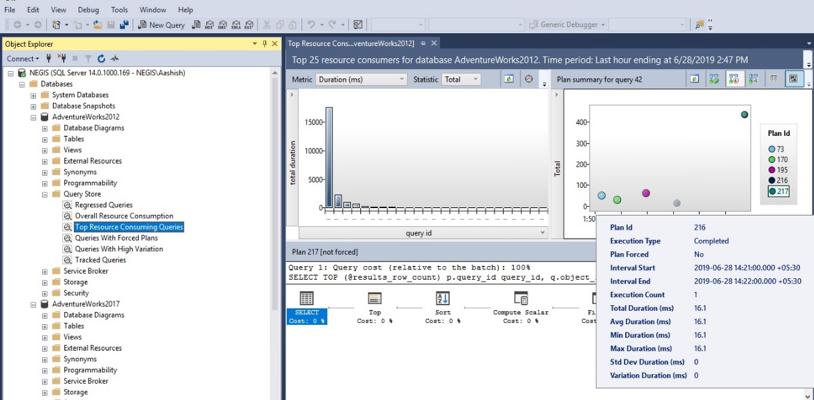The width and height of the screenshot is (814, 400).
Task: Collapse the AdventureWorks2017 database node
Action: pyautogui.click(x=33, y=304)
